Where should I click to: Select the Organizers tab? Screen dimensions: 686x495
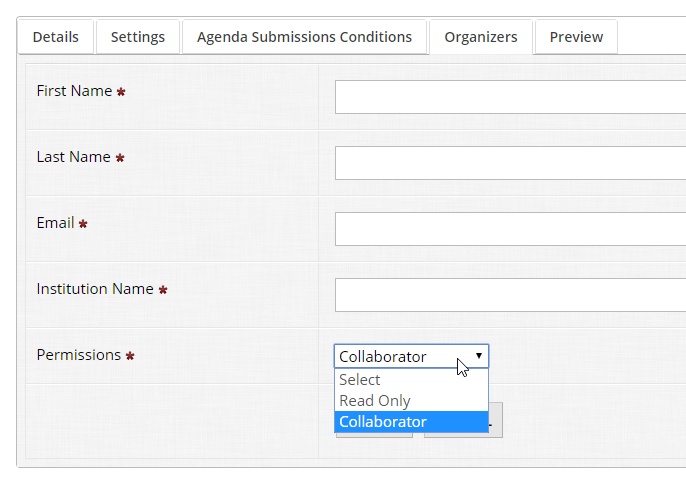point(481,37)
